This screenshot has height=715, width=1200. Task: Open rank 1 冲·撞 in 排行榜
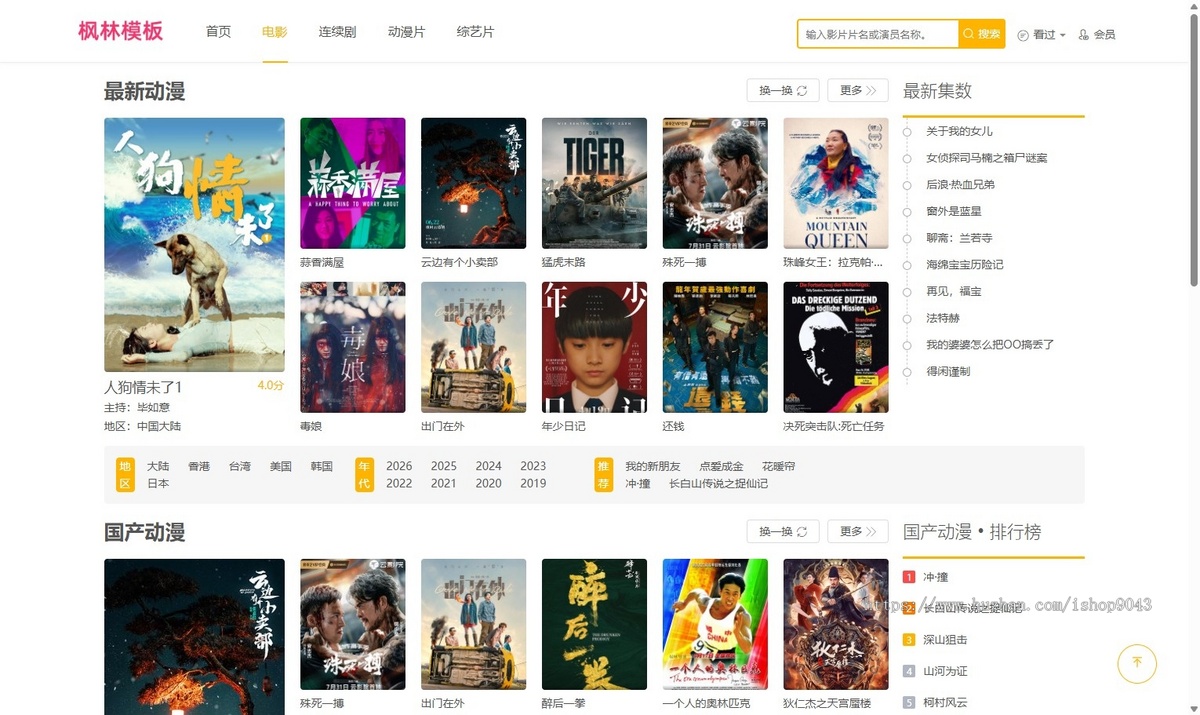[936, 577]
